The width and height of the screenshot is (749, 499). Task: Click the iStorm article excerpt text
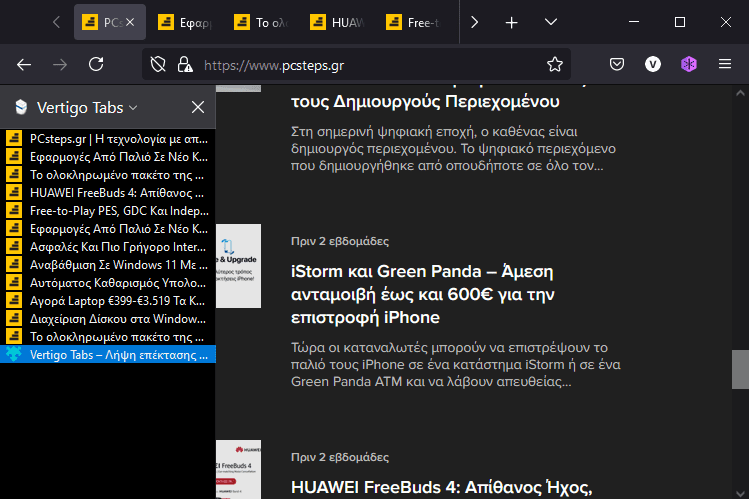pos(456,364)
